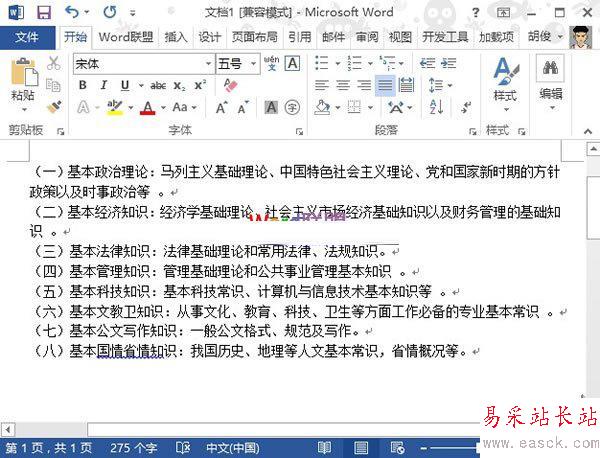
Task: Center the paragraph text
Action: (x=343, y=85)
